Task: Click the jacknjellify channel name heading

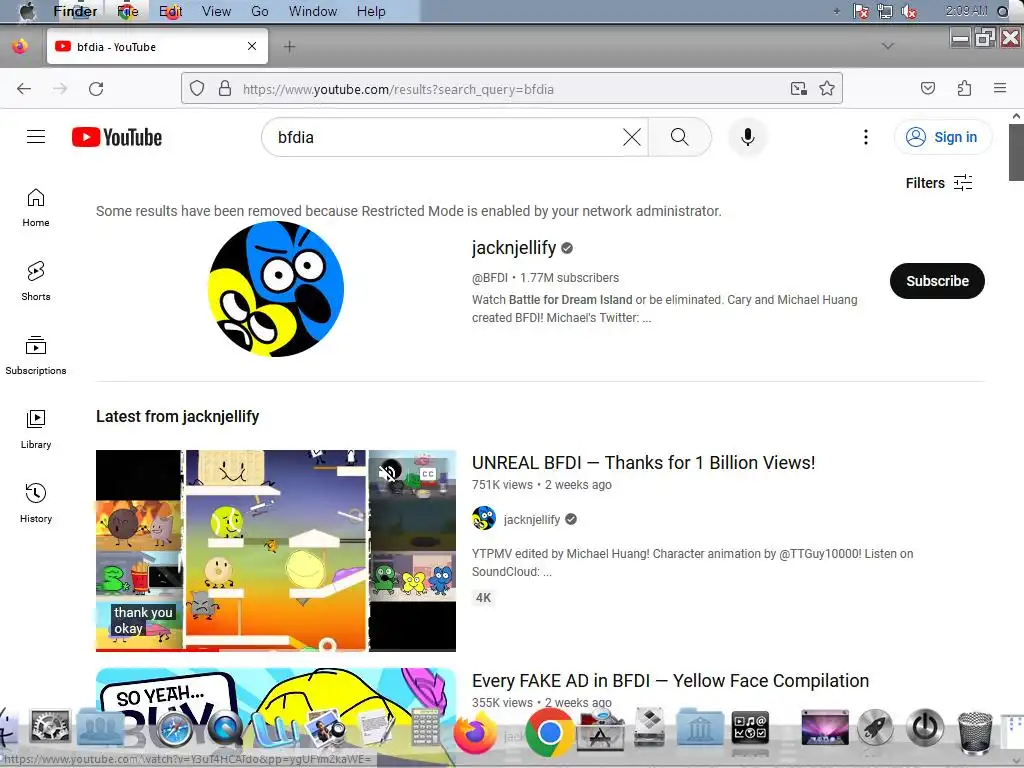Action: click(514, 248)
